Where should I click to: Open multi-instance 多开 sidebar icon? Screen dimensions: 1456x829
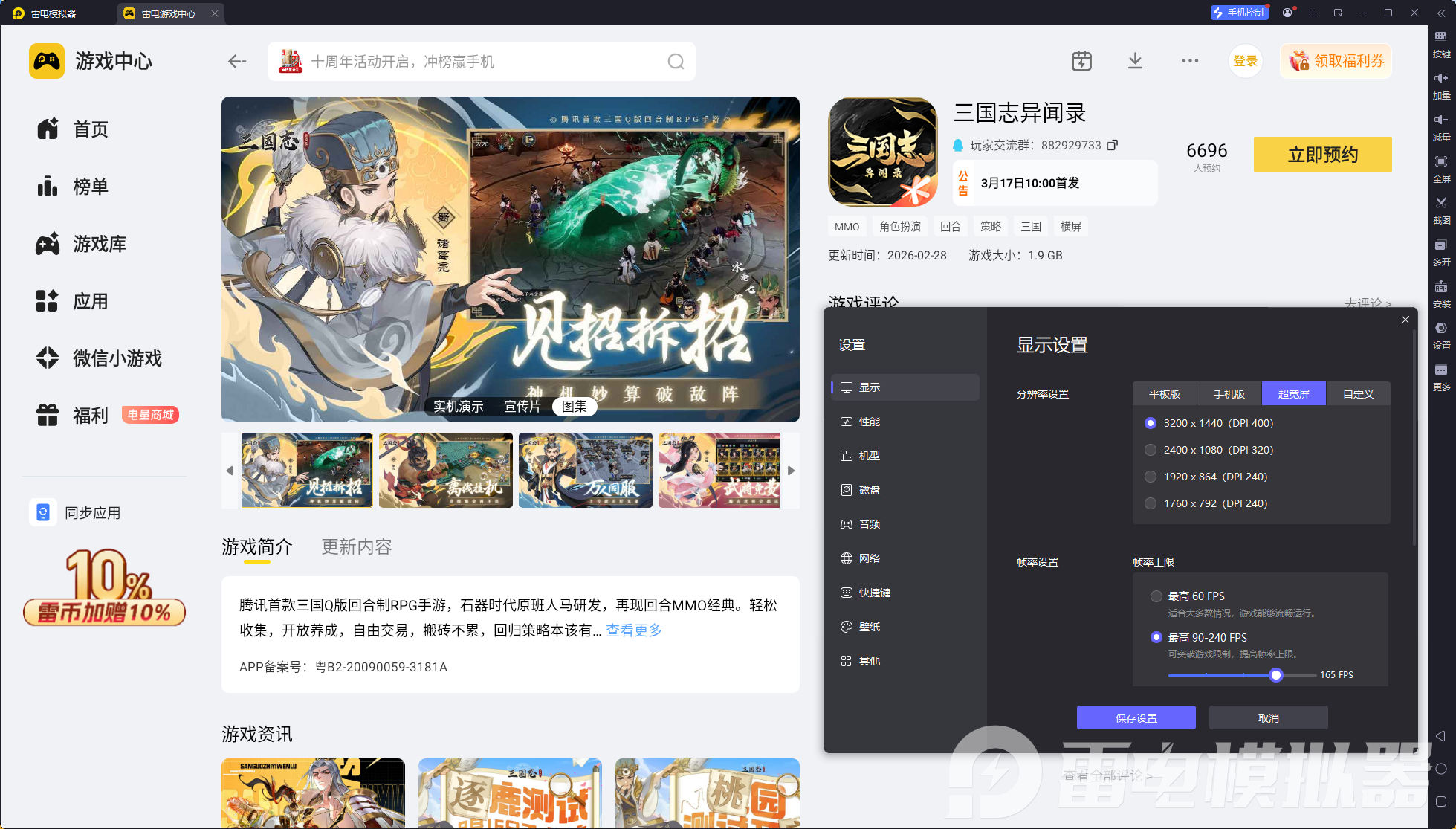coord(1440,245)
